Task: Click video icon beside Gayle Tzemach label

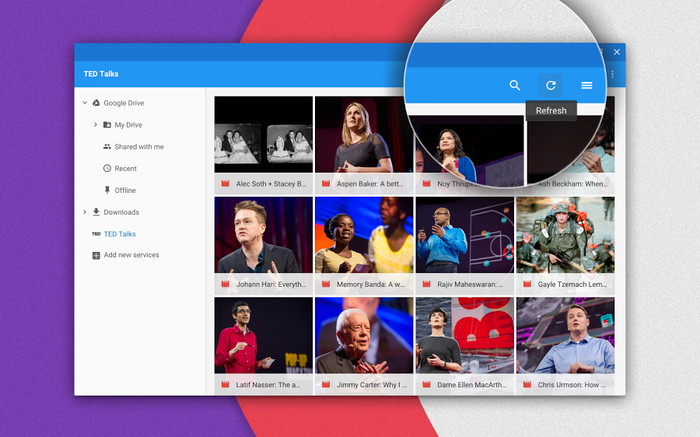Action: coord(527,284)
